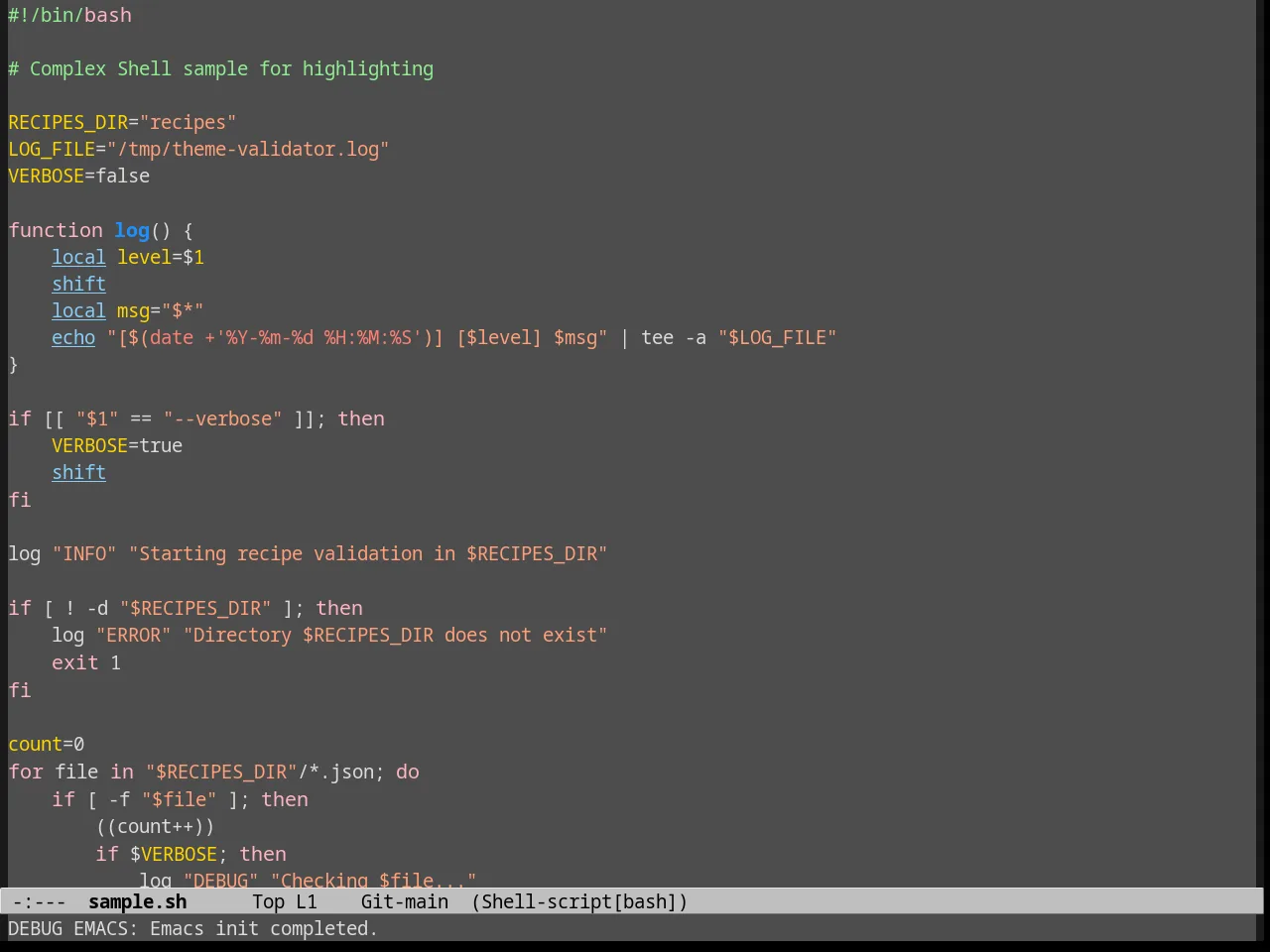Viewport: 1270px width, 952px height.
Task: Click 'local' on the msg line
Action: tap(78, 310)
